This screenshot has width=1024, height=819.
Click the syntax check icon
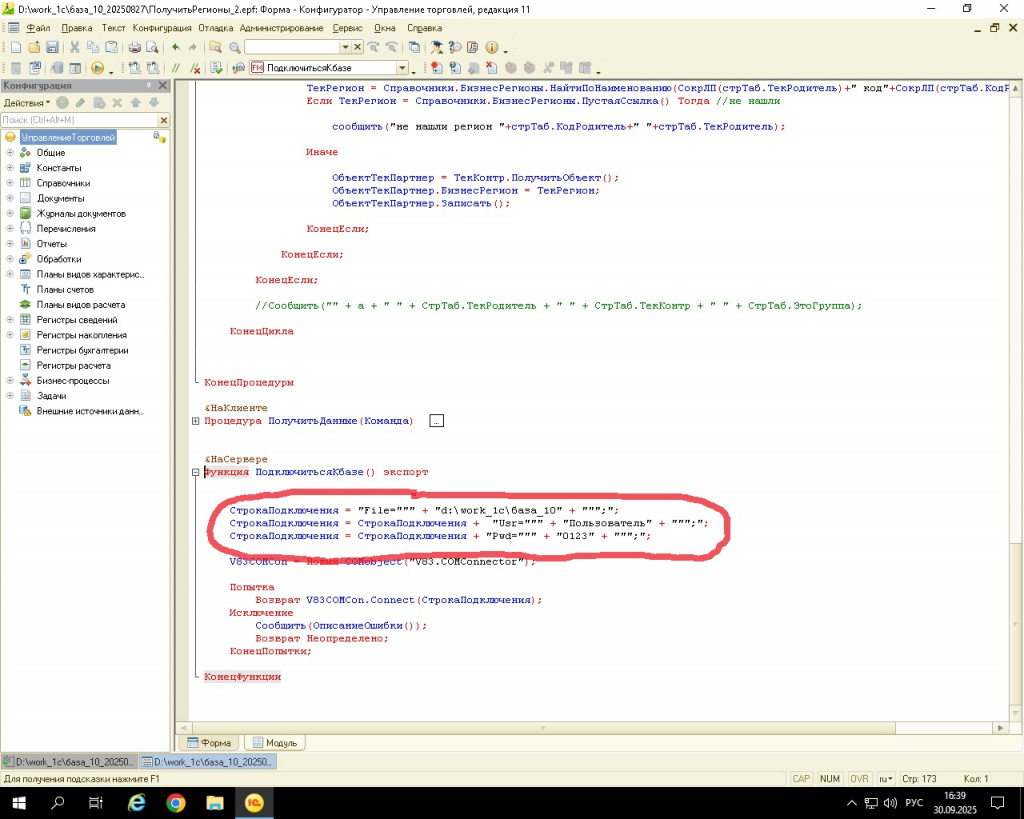pos(215,68)
